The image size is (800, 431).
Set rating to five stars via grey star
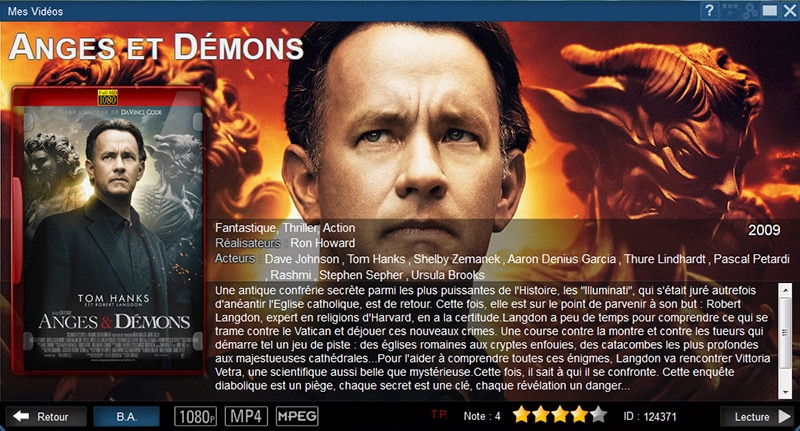[598, 415]
